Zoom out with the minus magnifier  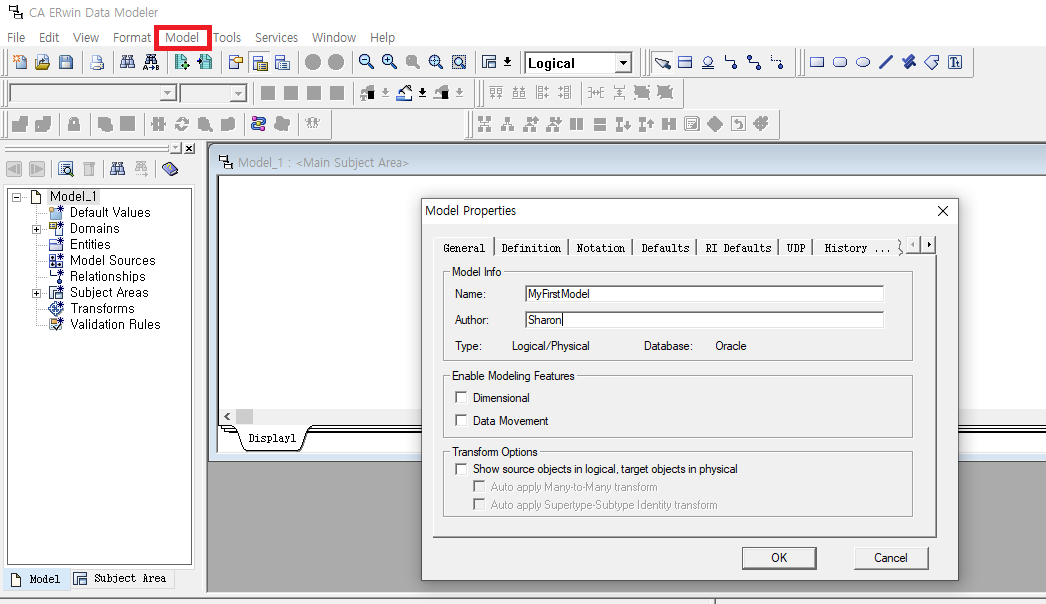(366, 63)
